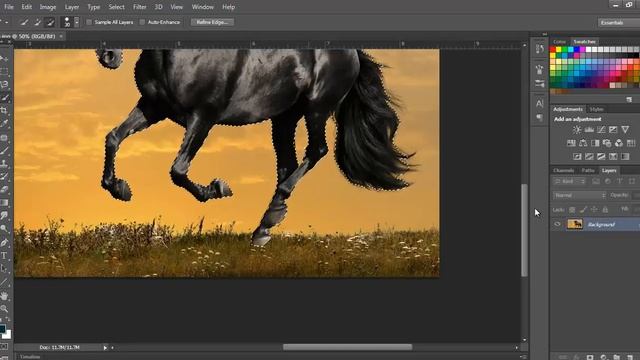Click the vertical canvas scrollbar
Viewport: 640px width, 360px height.
[x=524, y=230]
